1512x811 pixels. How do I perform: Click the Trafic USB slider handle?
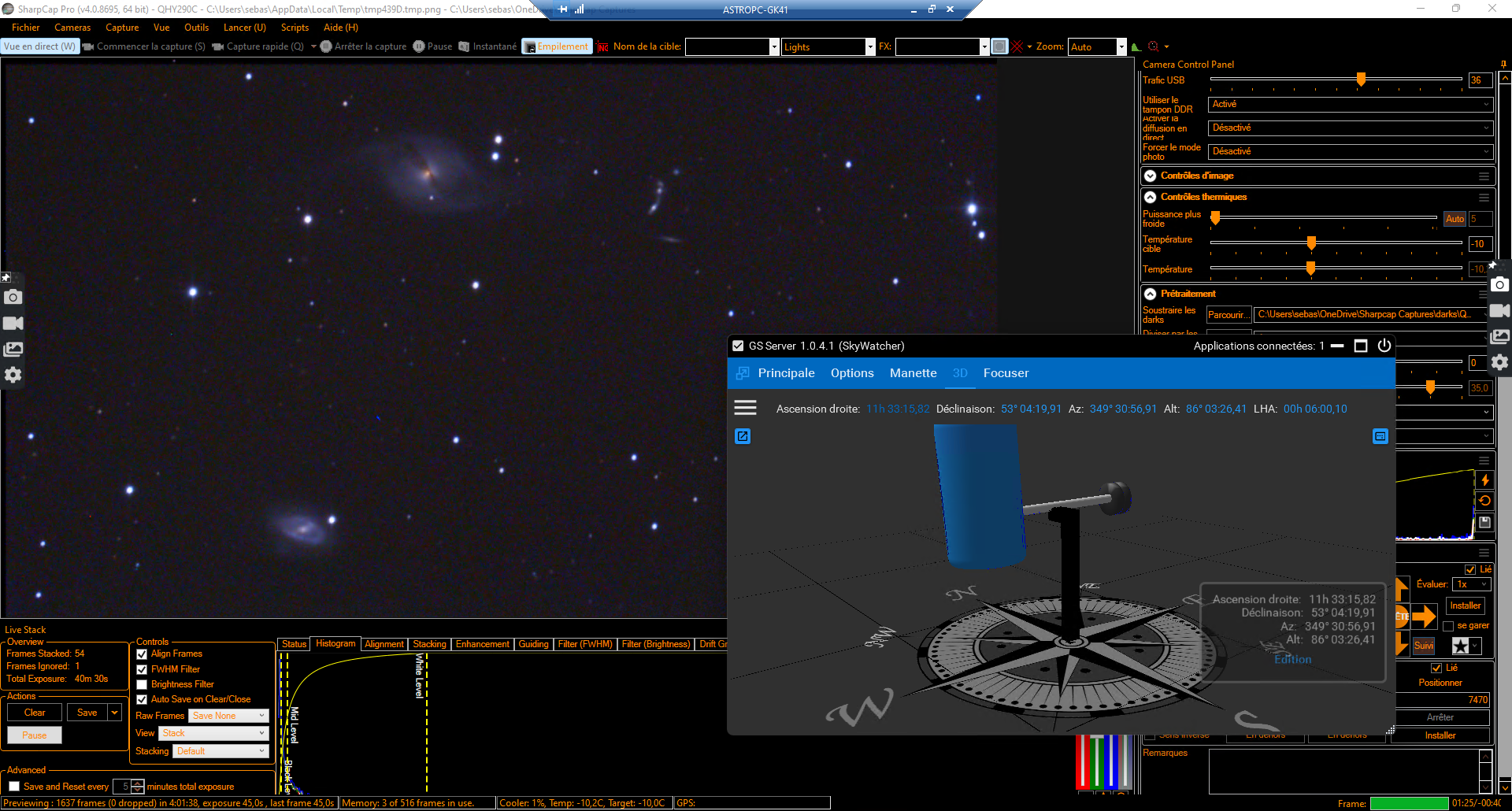[x=1361, y=80]
